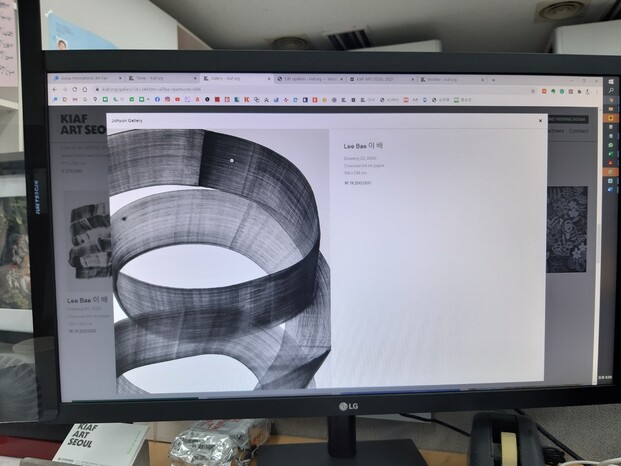Click the KIAF ART SEOUL site logo
The width and height of the screenshot is (621, 466).
pyautogui.click(x=83, y=124)
